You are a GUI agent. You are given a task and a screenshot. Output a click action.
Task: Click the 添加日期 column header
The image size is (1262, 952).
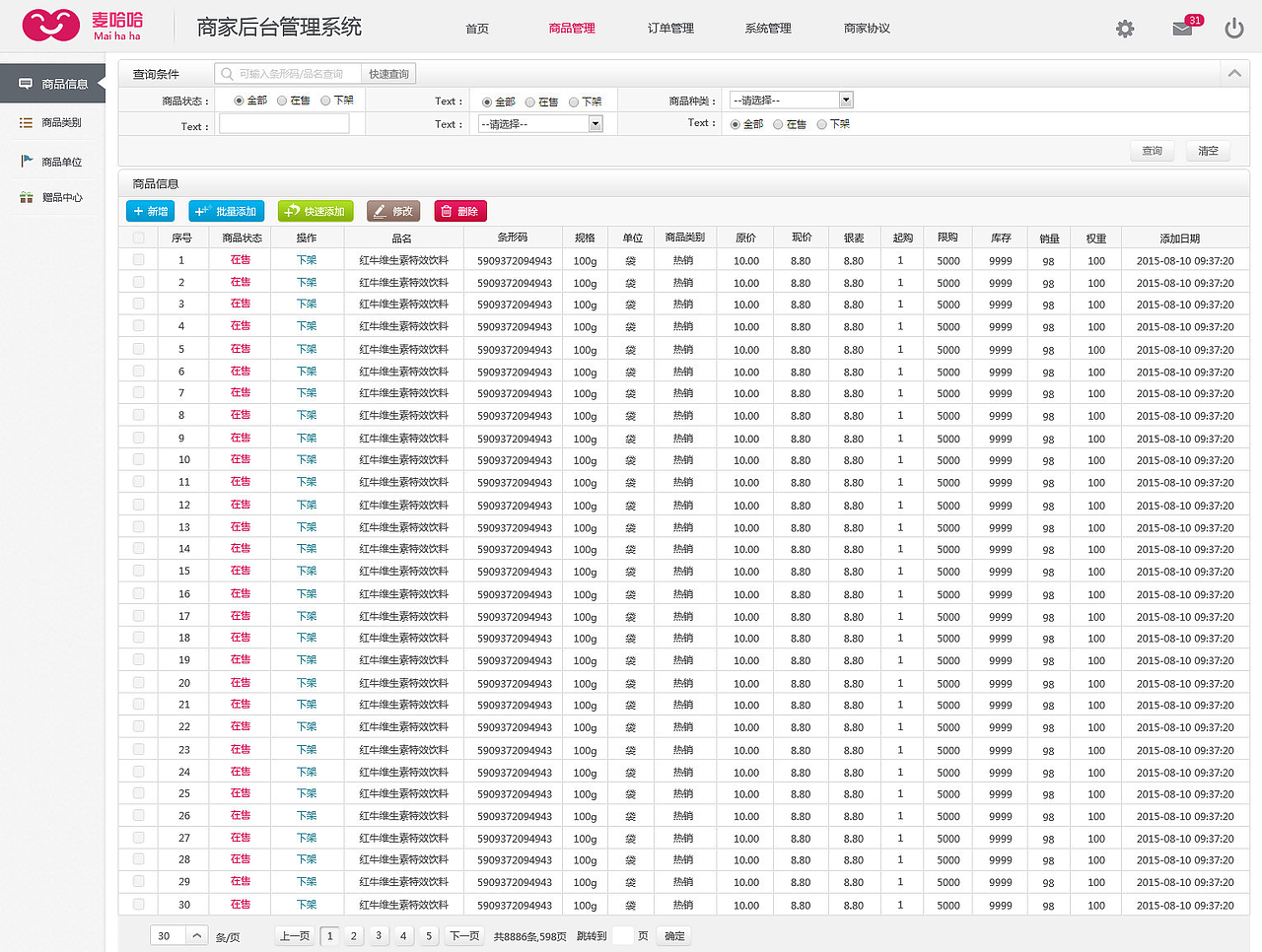pyautogui.click(x=1180, y=238)
